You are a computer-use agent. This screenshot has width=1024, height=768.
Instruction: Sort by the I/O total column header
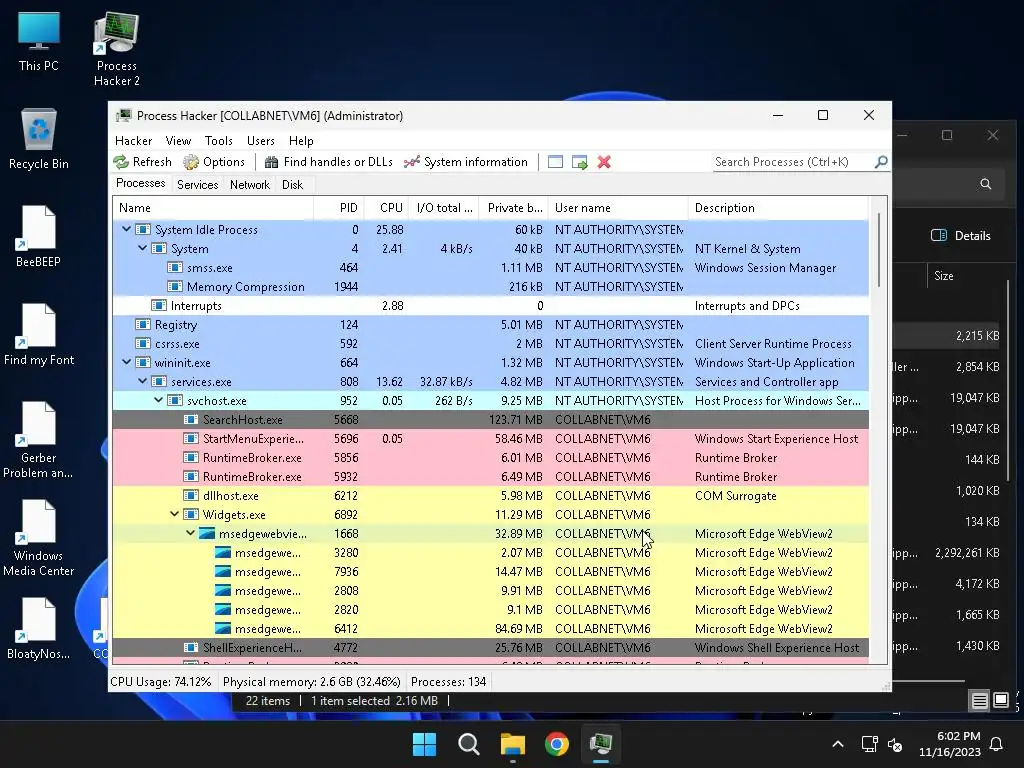tap(443, 208)
